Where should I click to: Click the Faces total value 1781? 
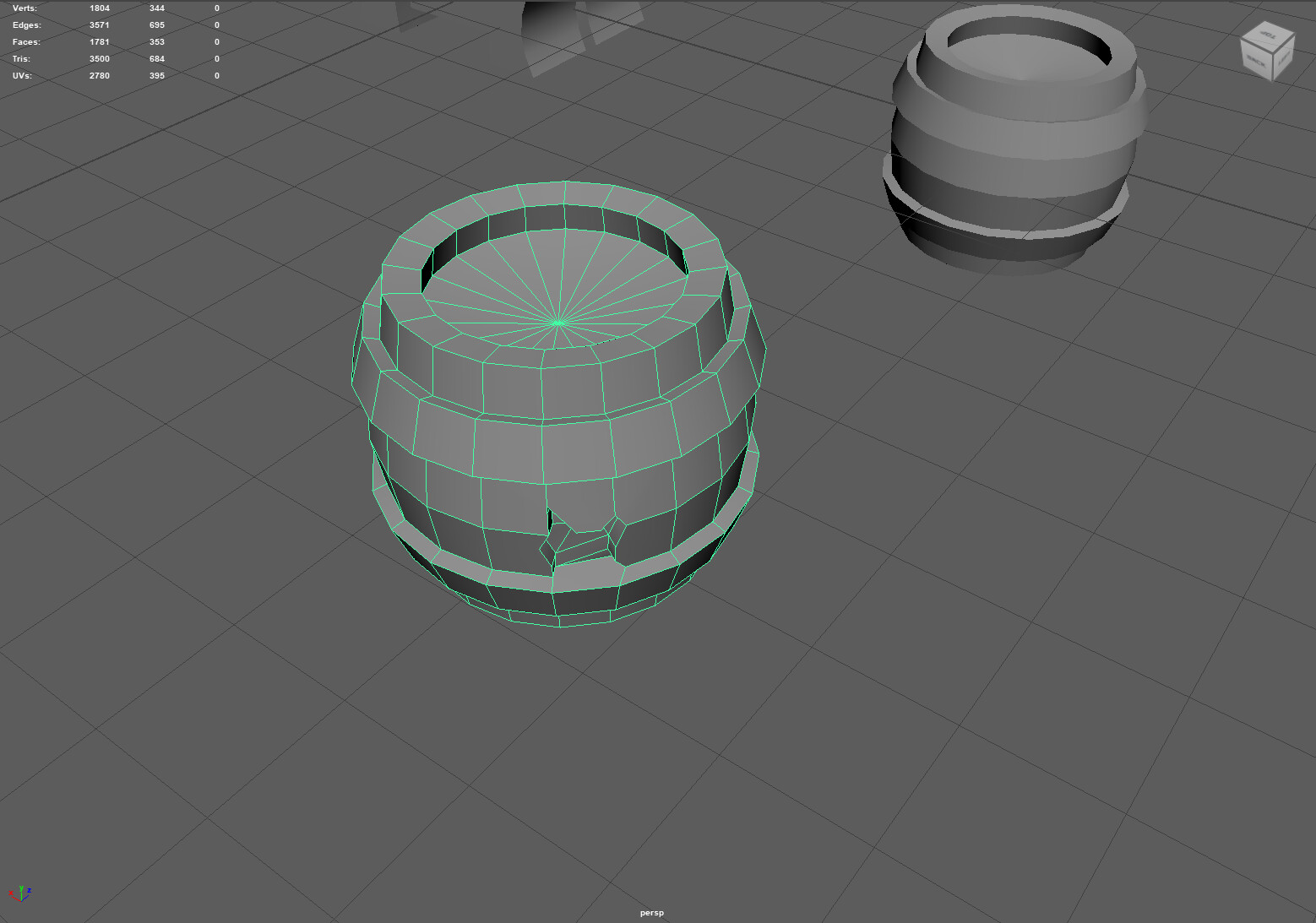(100, 42)
